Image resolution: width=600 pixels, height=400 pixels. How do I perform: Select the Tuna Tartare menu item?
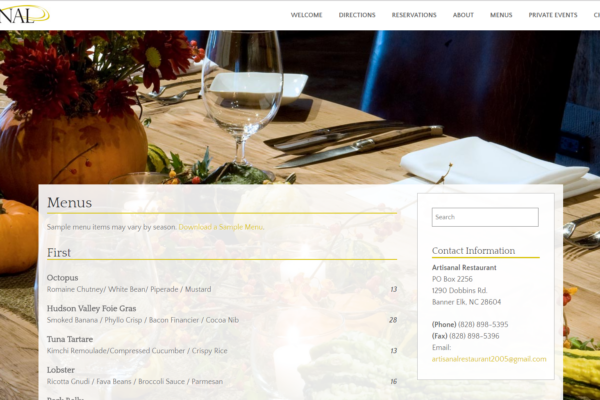coord(70,339)
